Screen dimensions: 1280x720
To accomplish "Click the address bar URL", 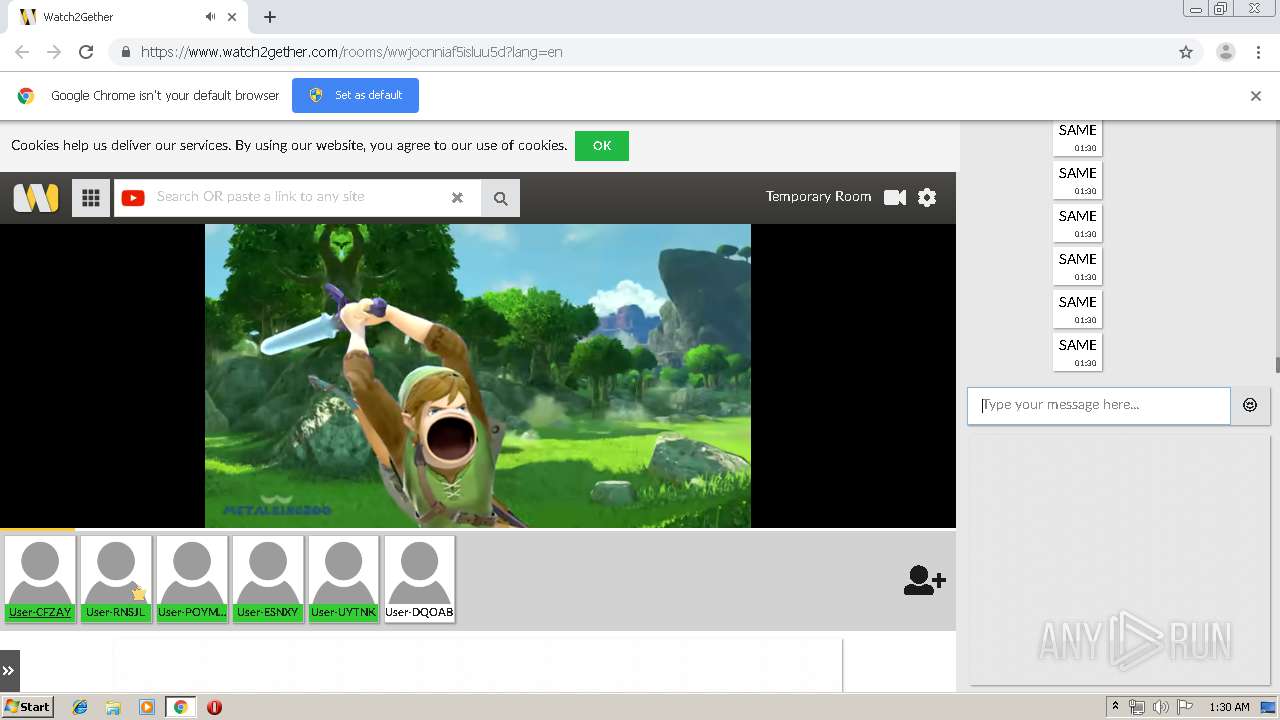I will [352, 52].
